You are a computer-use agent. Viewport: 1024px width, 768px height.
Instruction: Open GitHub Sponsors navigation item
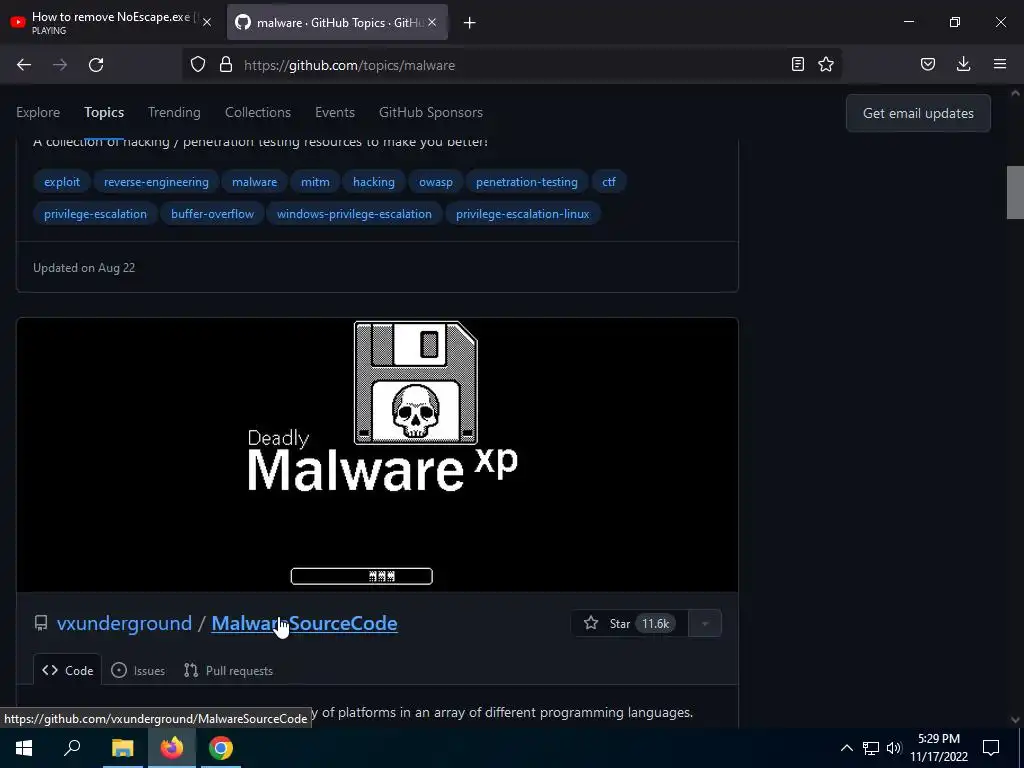431,112
